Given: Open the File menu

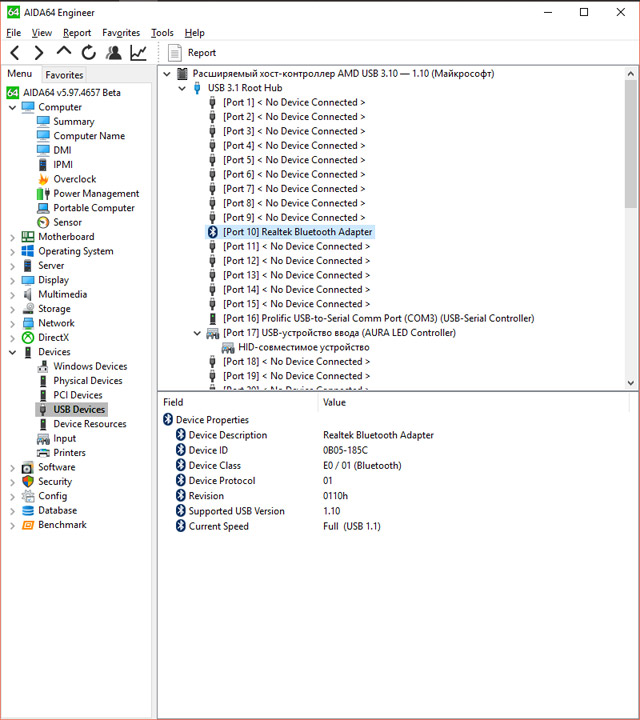Looking at the screenshot, I should coord(13,33).
